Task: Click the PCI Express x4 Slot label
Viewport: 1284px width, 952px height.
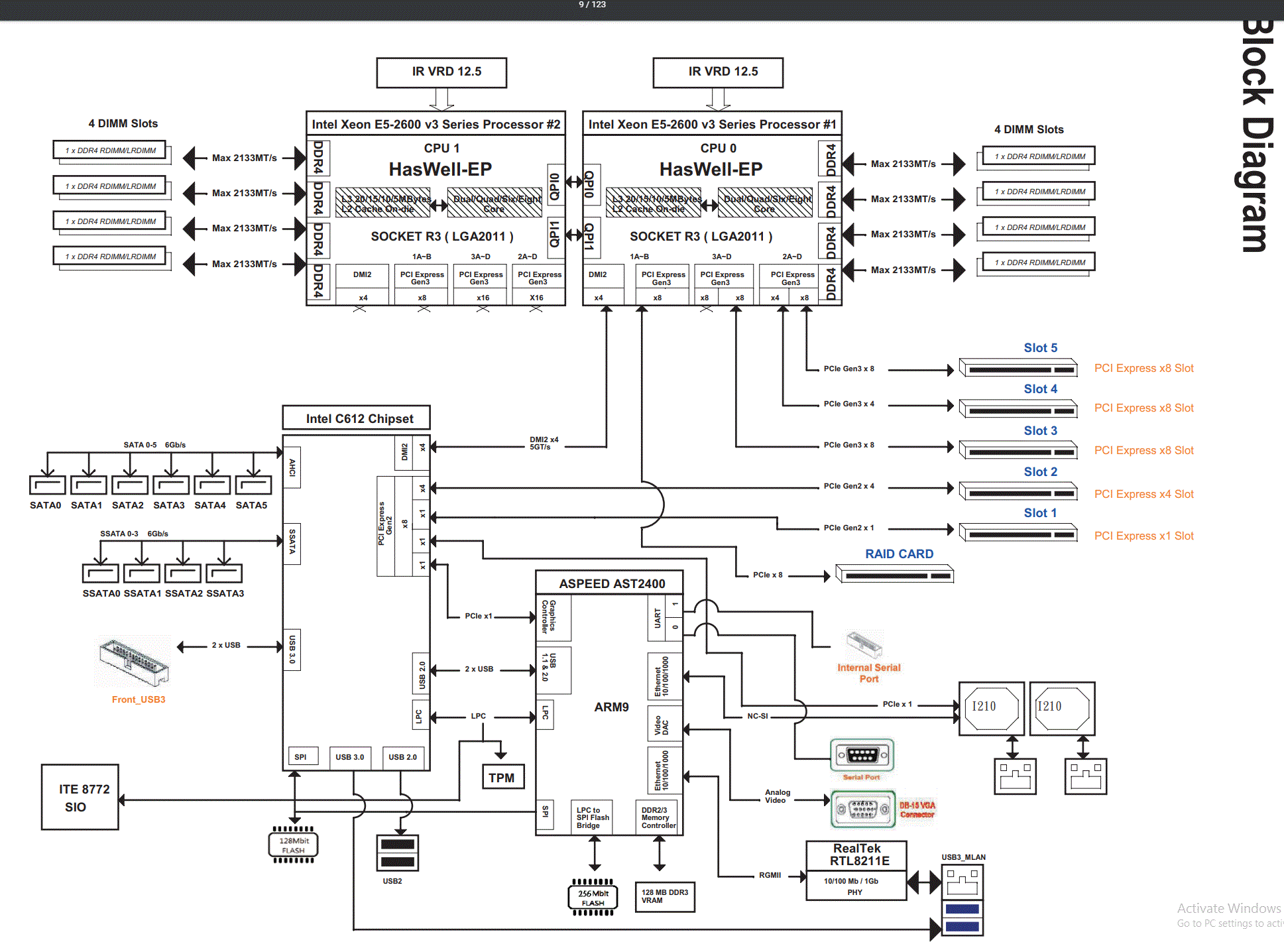Action: click(1144, 494)
